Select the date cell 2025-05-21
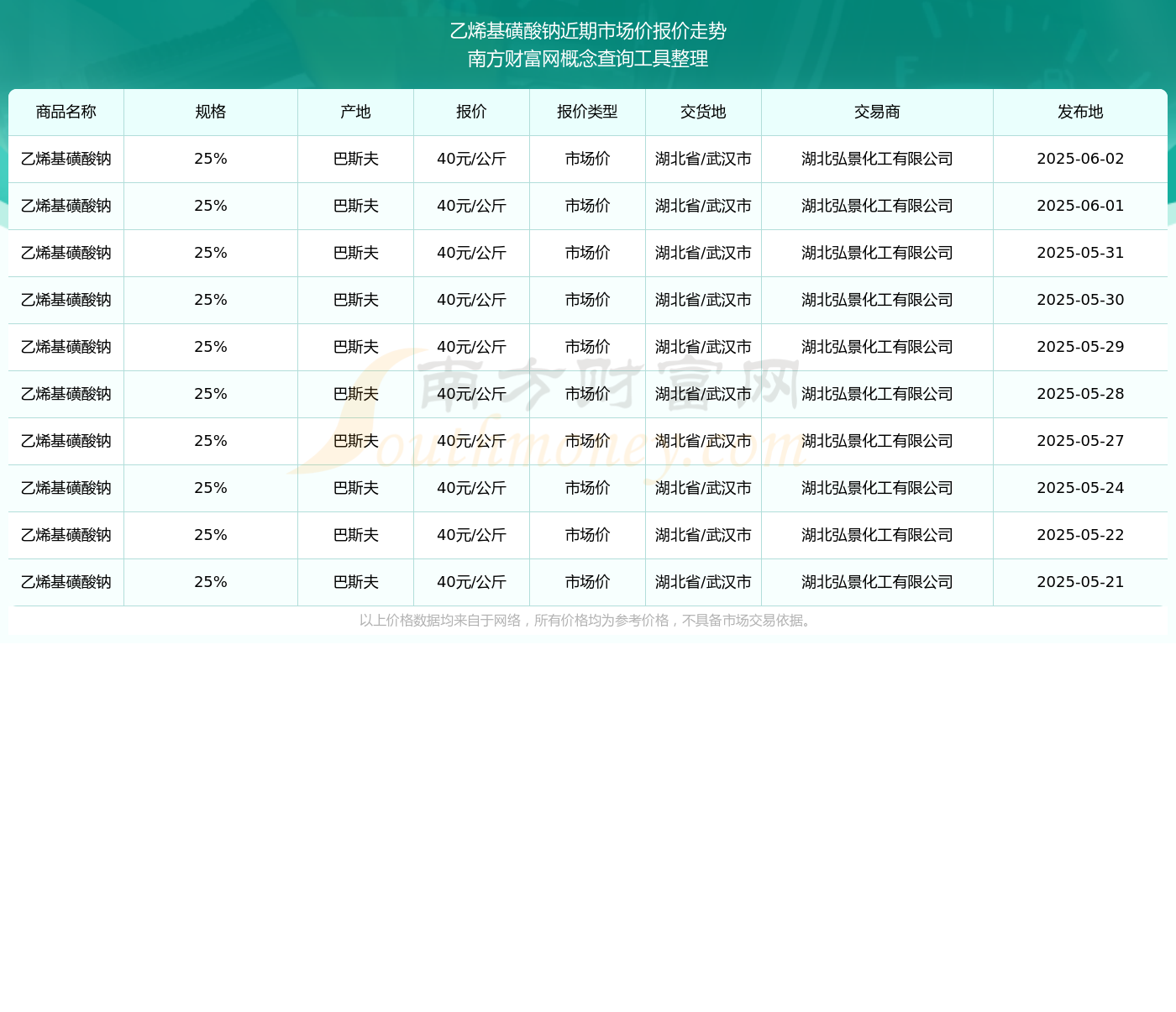Image resolution: width=1176 pixels, height=1012 pixels. click(1080, 582)
